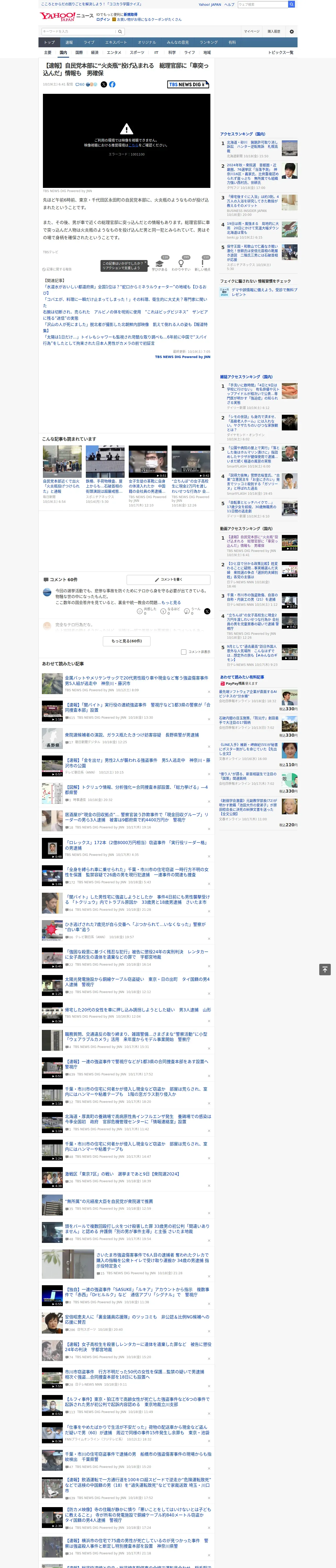
Task: Click the 記事に関する報告 report icon link
Action: tap(57, 269)
